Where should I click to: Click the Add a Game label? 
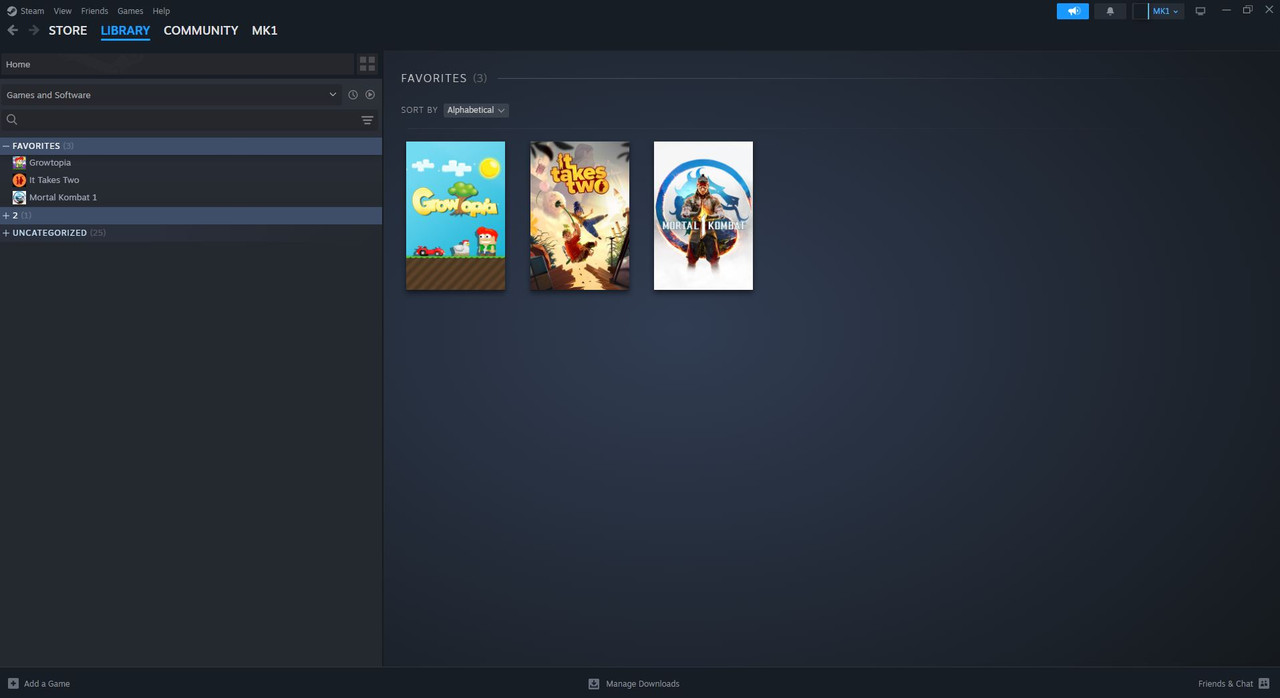47,684
